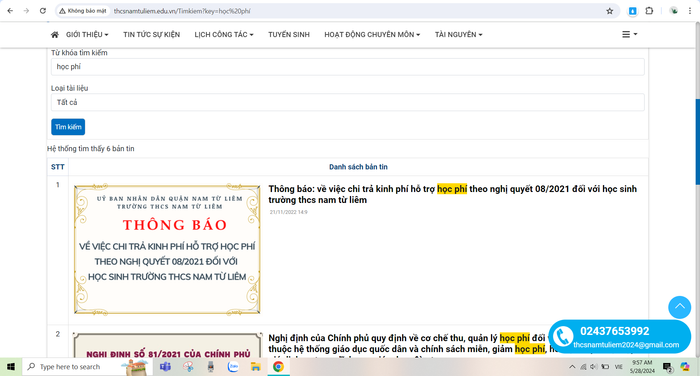Open the browser extensions puzzle icon
The height and width of the screenshot is (376, 700).
pos(649,11)
